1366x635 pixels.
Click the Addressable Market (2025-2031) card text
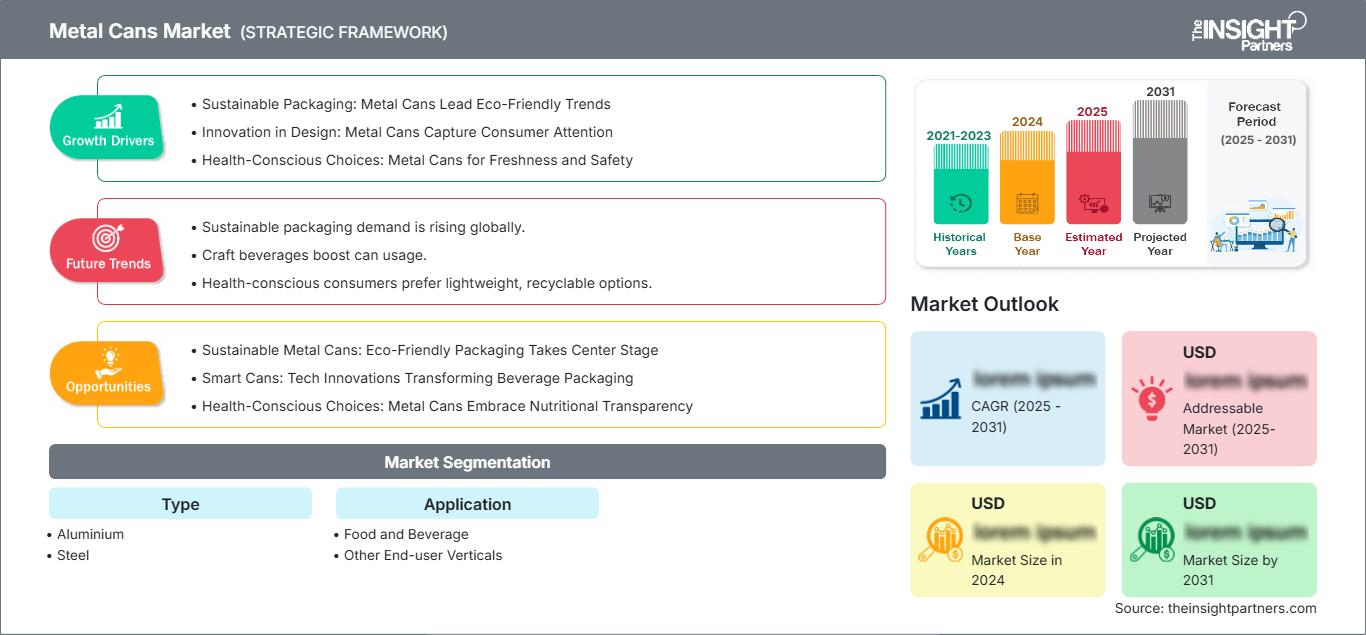point(1229,429)
